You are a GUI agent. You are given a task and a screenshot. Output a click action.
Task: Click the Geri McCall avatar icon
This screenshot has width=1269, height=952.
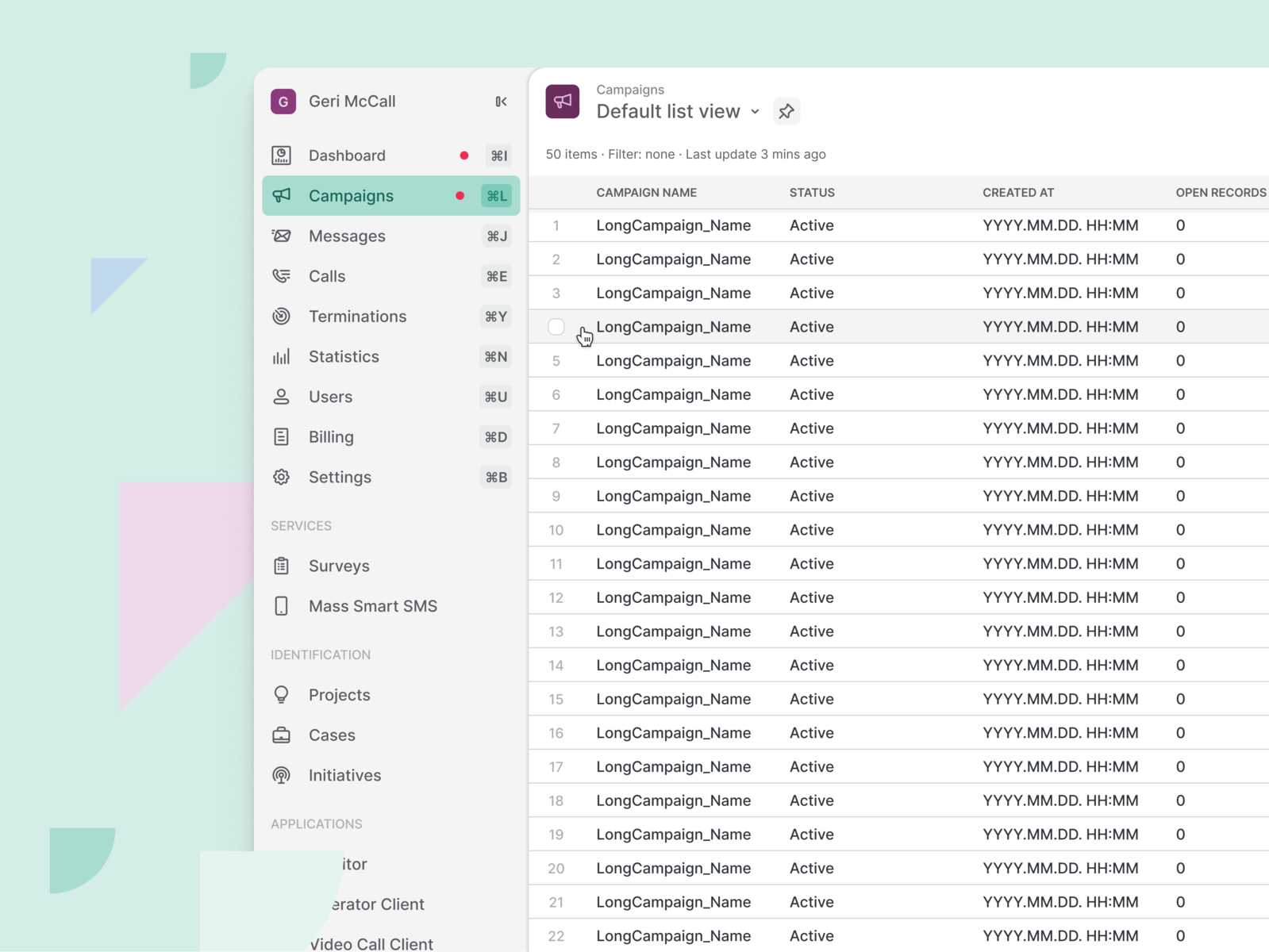pos(283,102)
